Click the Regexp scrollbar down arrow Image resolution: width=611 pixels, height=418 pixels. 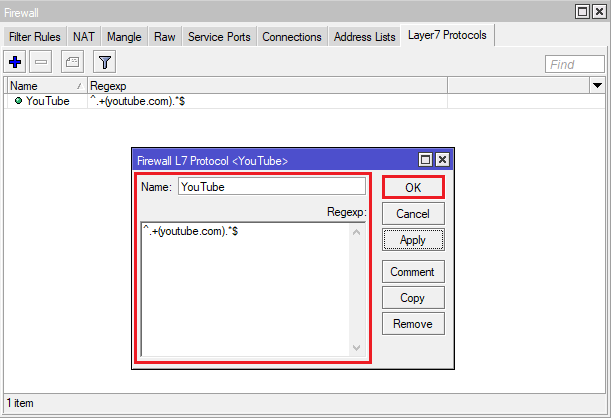click(356, 347)
